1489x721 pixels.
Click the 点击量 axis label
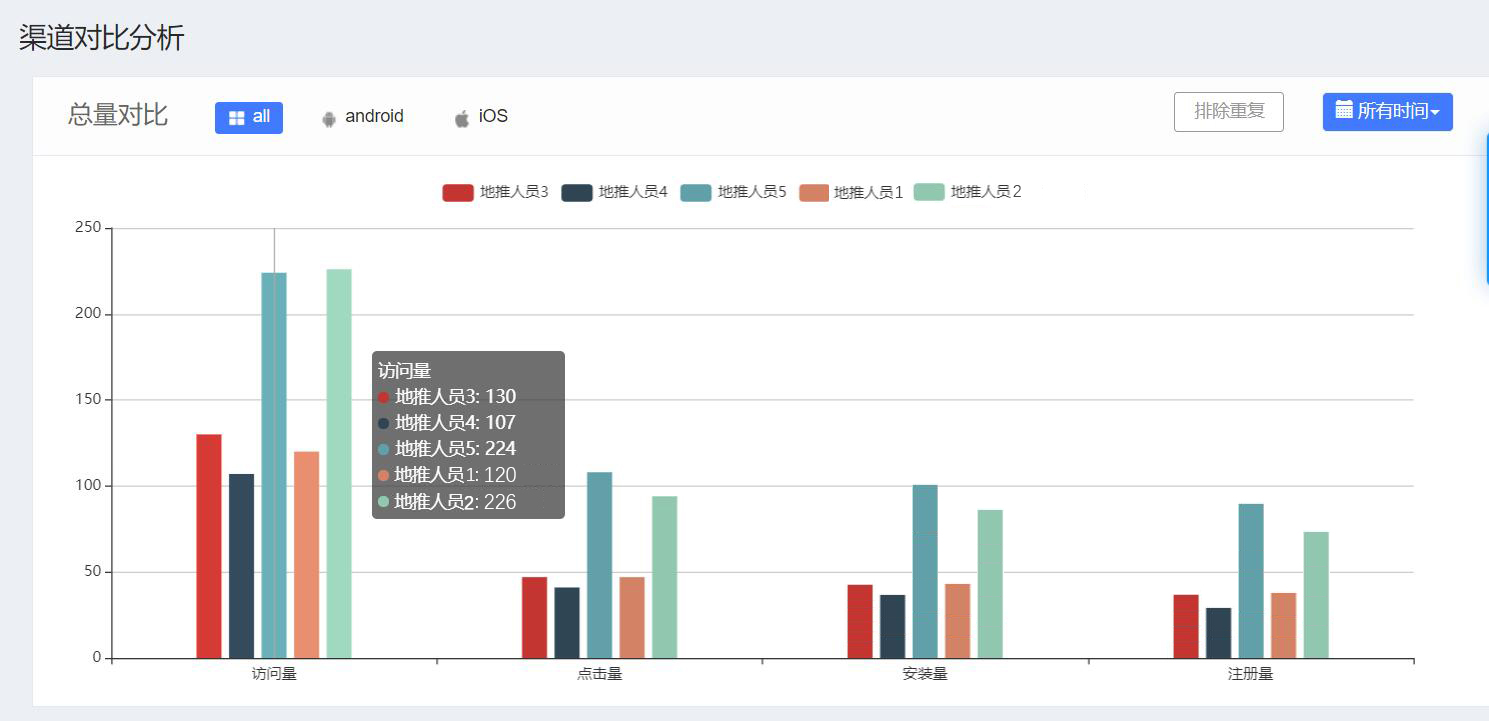tap(599, 674)
